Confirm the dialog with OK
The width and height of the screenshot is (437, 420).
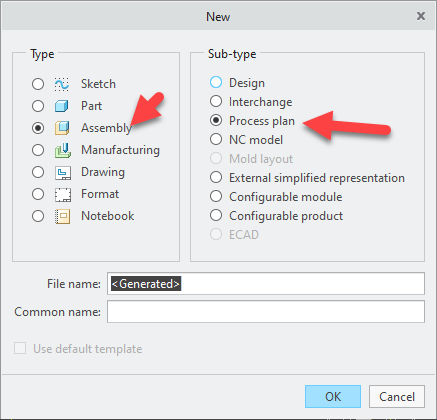[x=333, y=397]
